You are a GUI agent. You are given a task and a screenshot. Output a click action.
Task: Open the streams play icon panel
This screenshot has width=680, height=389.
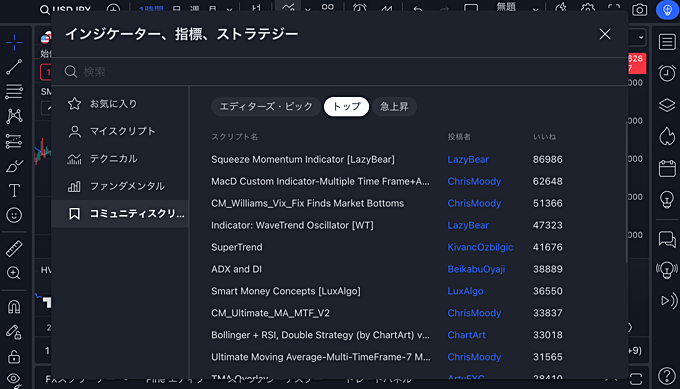(x=669, y=301)
